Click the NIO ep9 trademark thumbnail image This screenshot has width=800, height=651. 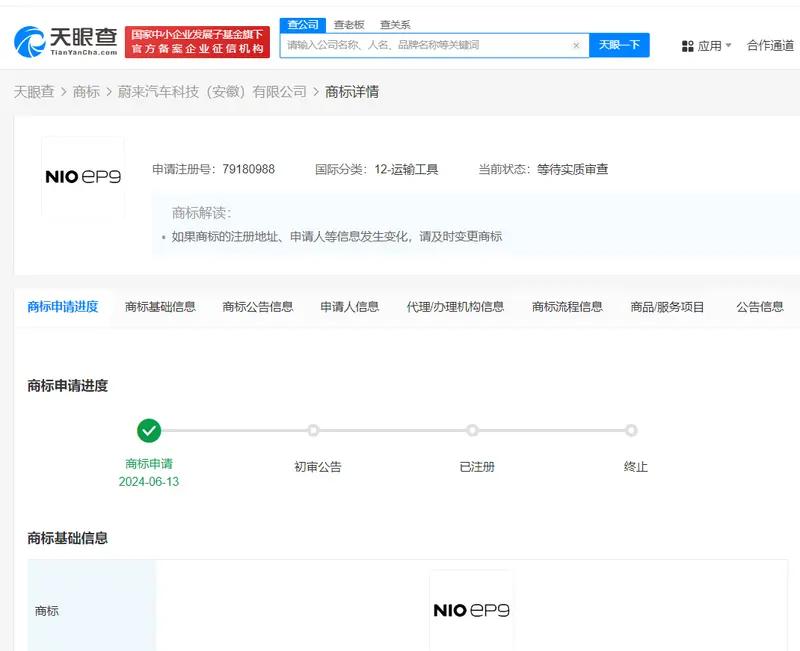(x=83, y=176)
